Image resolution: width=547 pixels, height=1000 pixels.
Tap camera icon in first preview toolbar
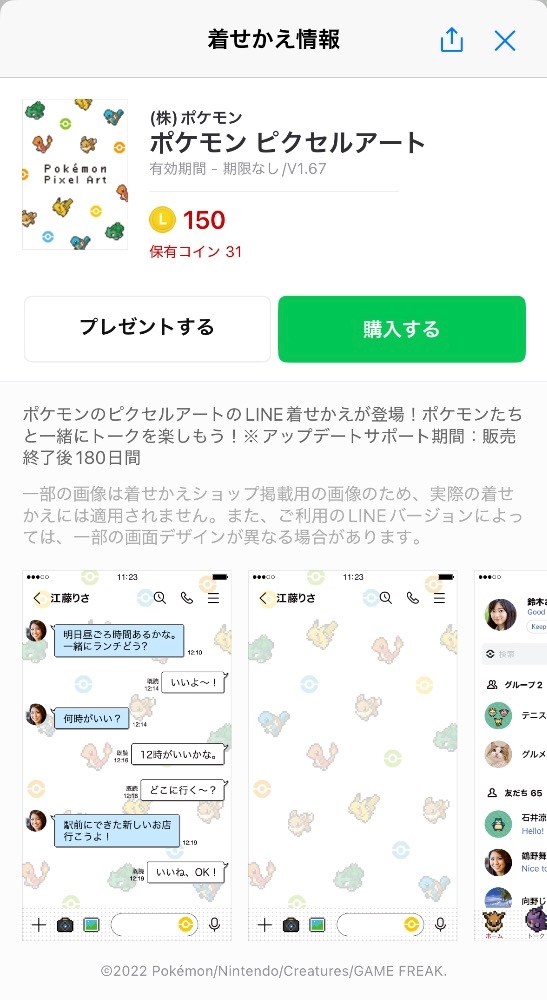[x=65, y=924]
